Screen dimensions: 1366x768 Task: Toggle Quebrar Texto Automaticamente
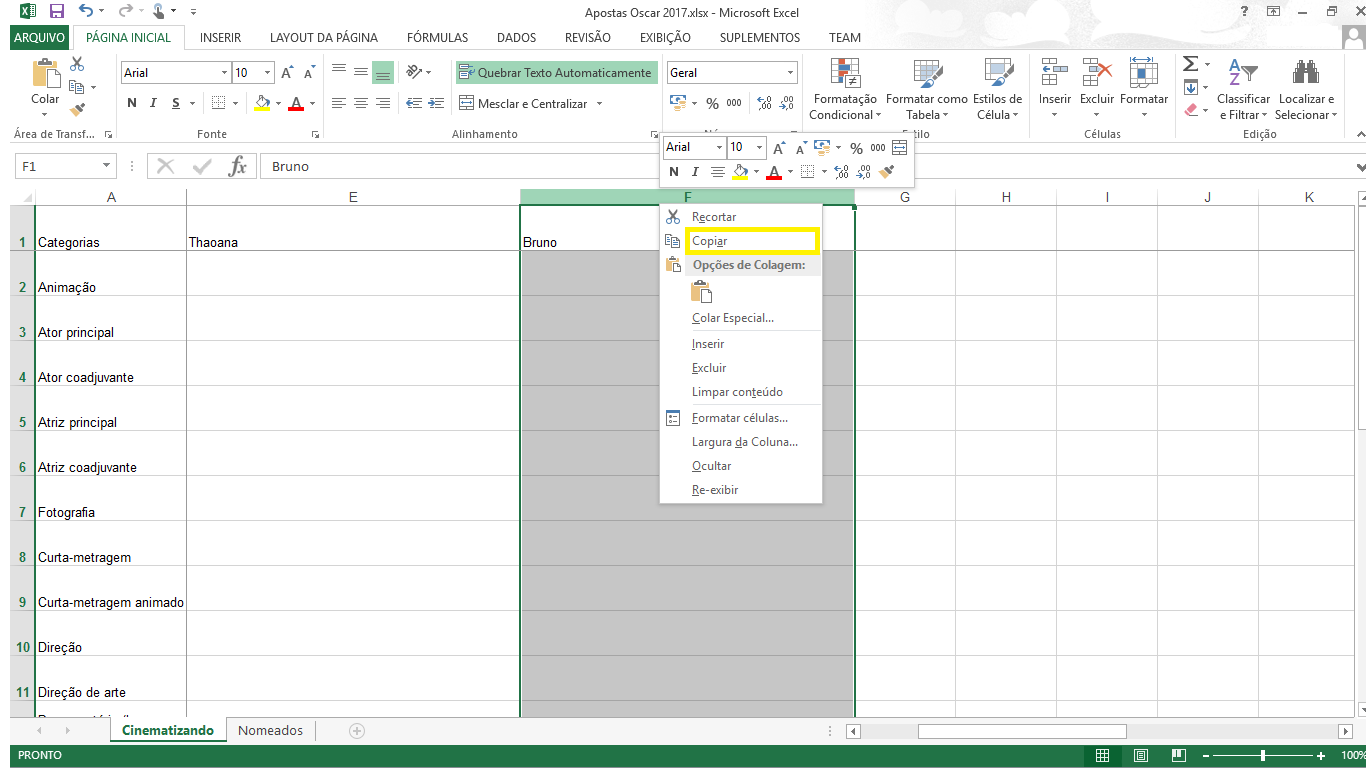point(556,73)
